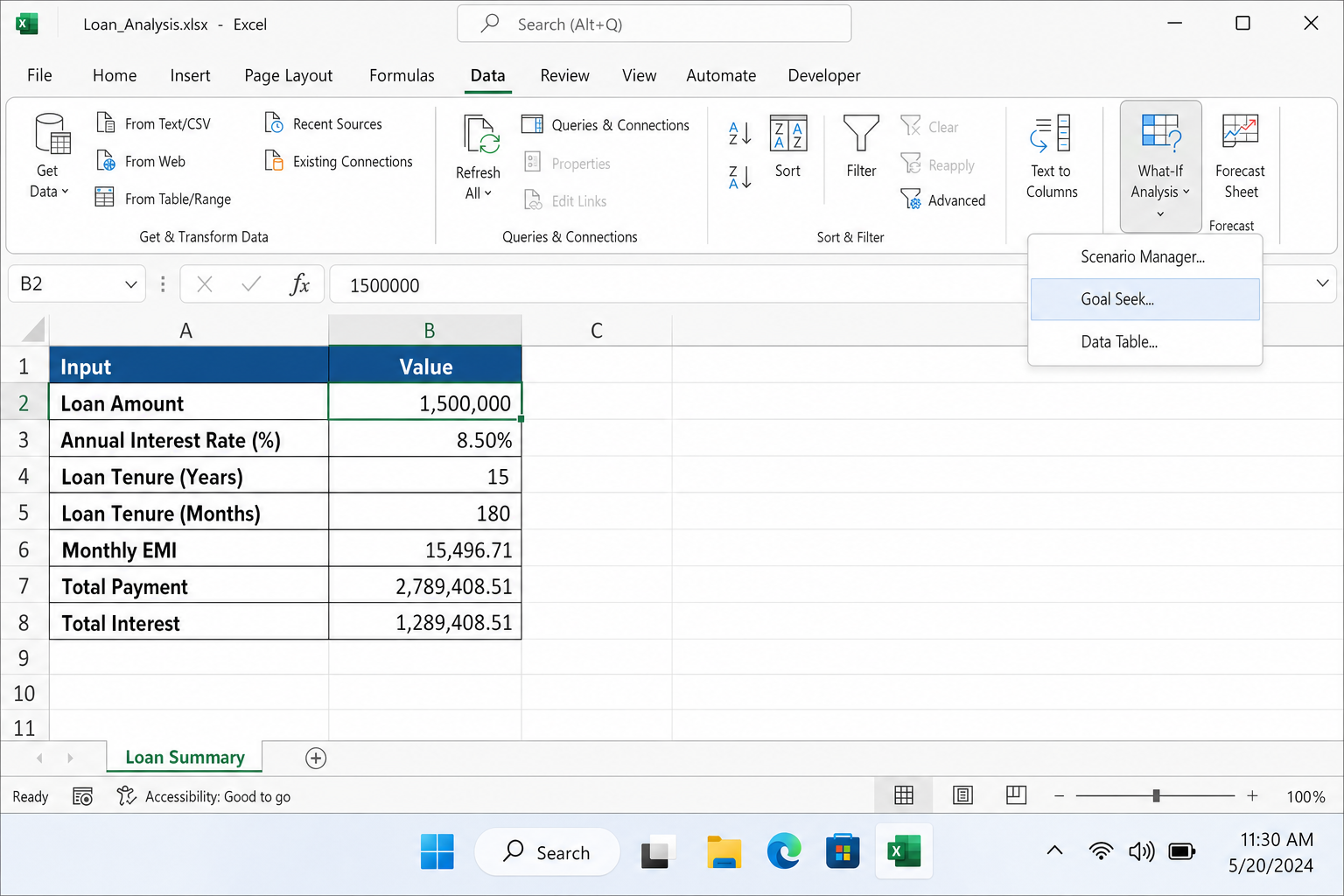Select Scenario Manager... menu entry
The height and width of the screenshot is (896, 1344).
(x=1144, y=256)
